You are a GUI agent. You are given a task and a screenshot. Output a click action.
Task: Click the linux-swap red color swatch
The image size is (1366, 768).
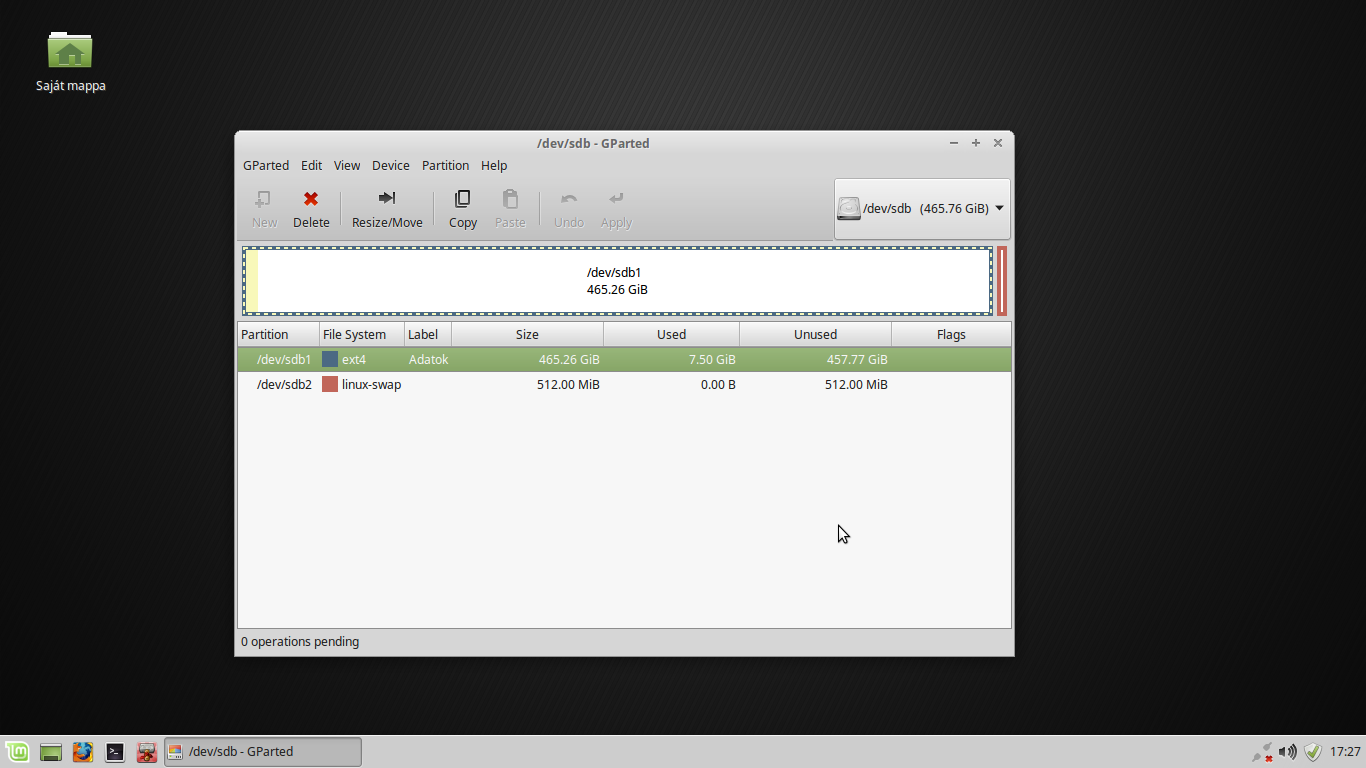[x=330, y=384]
